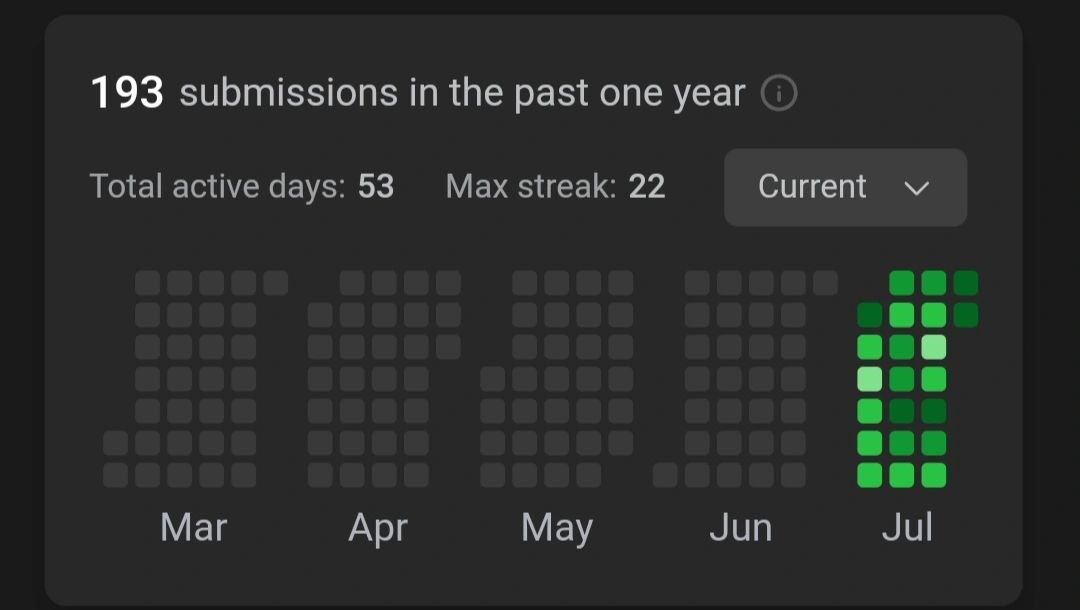The width and height of the screenshot is (1080, 610).
Task: Click the Jun month label
Action: coord(740,528)
